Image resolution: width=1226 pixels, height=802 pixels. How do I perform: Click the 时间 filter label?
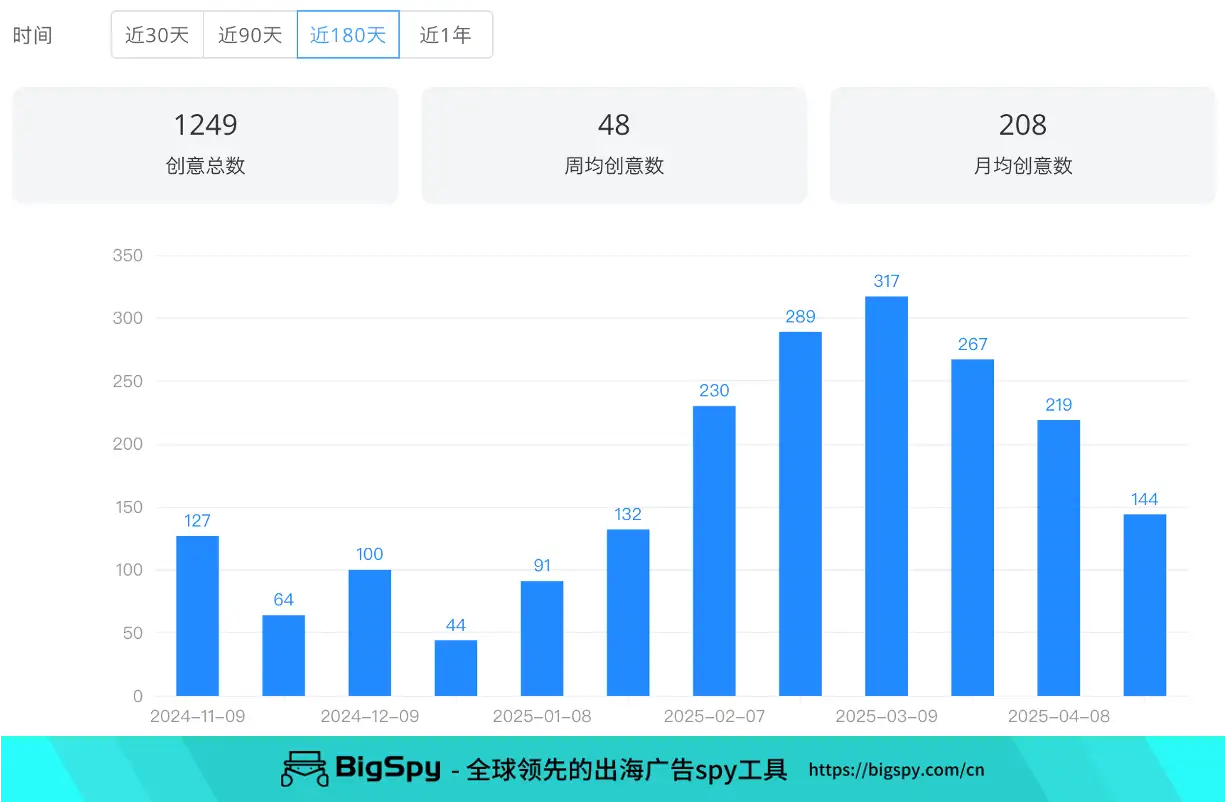pos(32,36)
